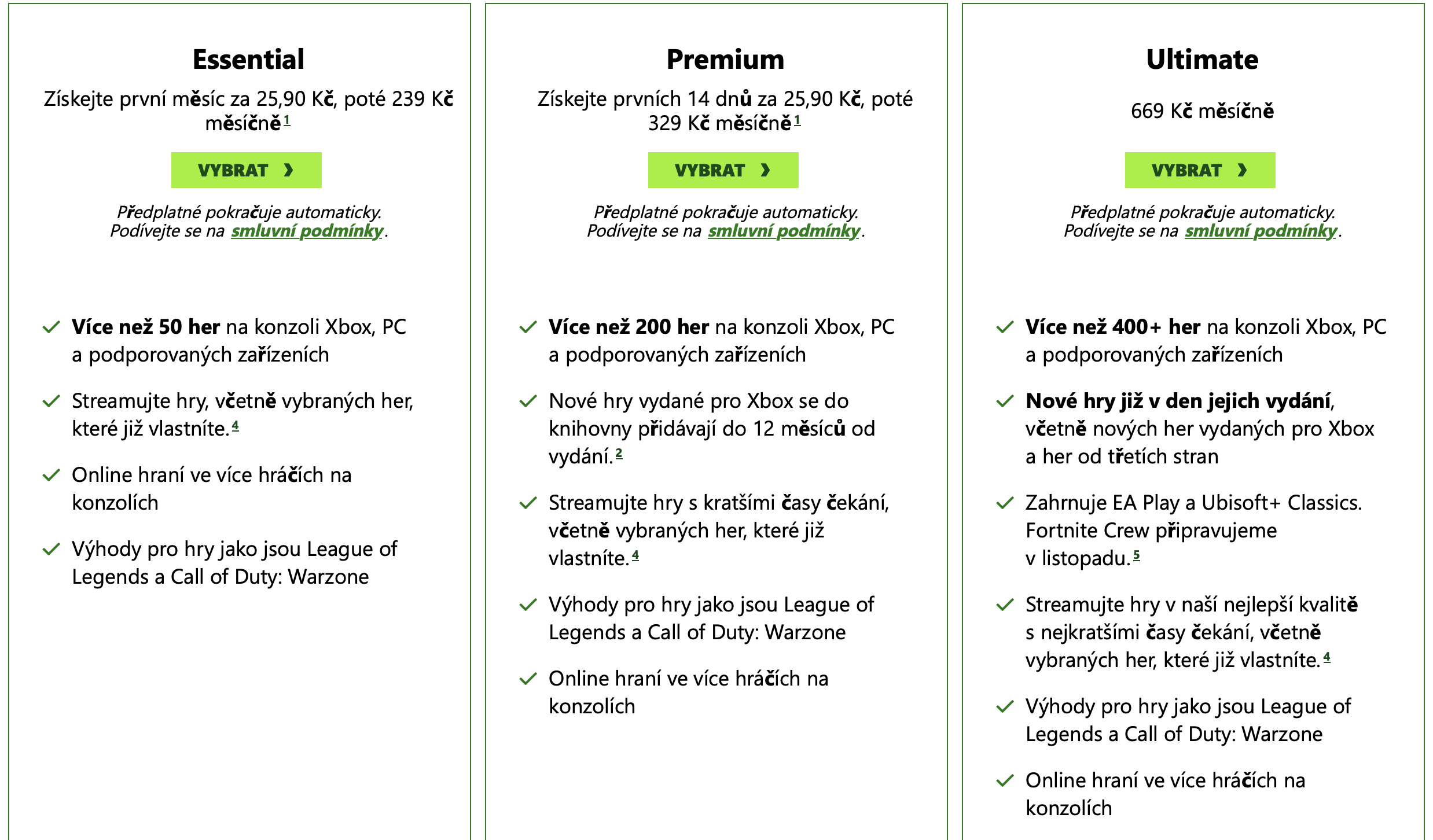1433x840 pixels.
Task: Select VYBRAT for the Premium plan
Action: [722, 170]
